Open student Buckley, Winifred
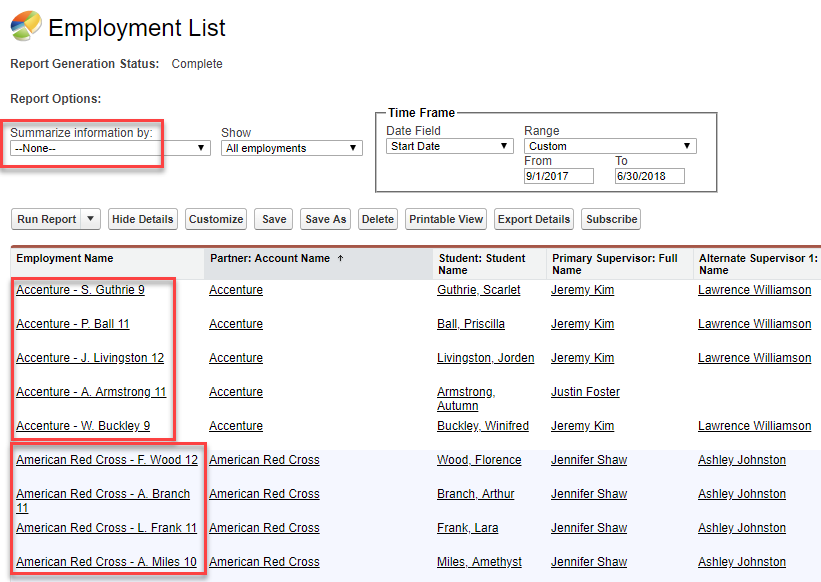Viewport: 821px width, 582px height. tap(483, 426)
